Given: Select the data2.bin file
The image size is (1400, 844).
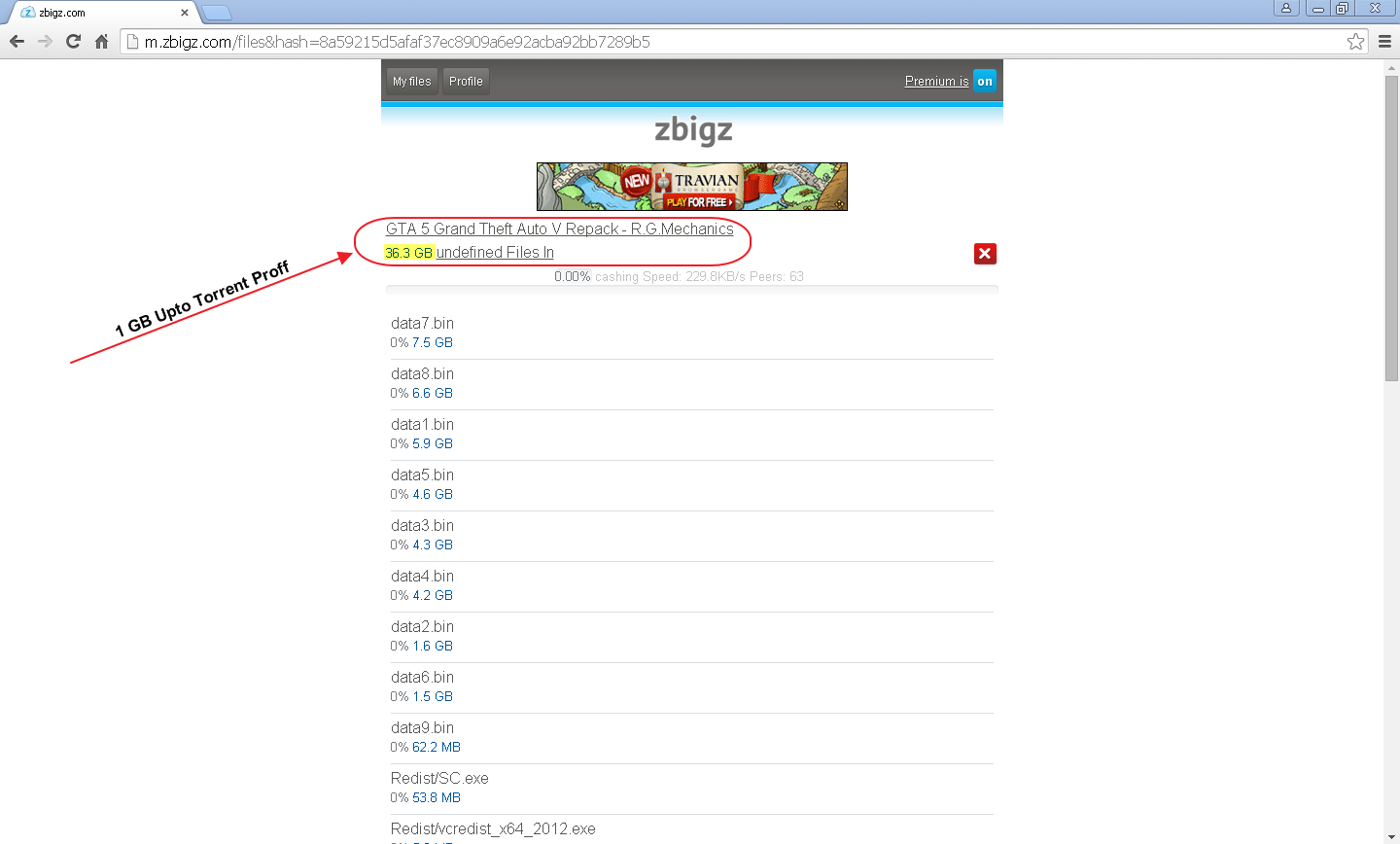Looking at the screenshot, I should pyautogui.click(x=422, y=627).
